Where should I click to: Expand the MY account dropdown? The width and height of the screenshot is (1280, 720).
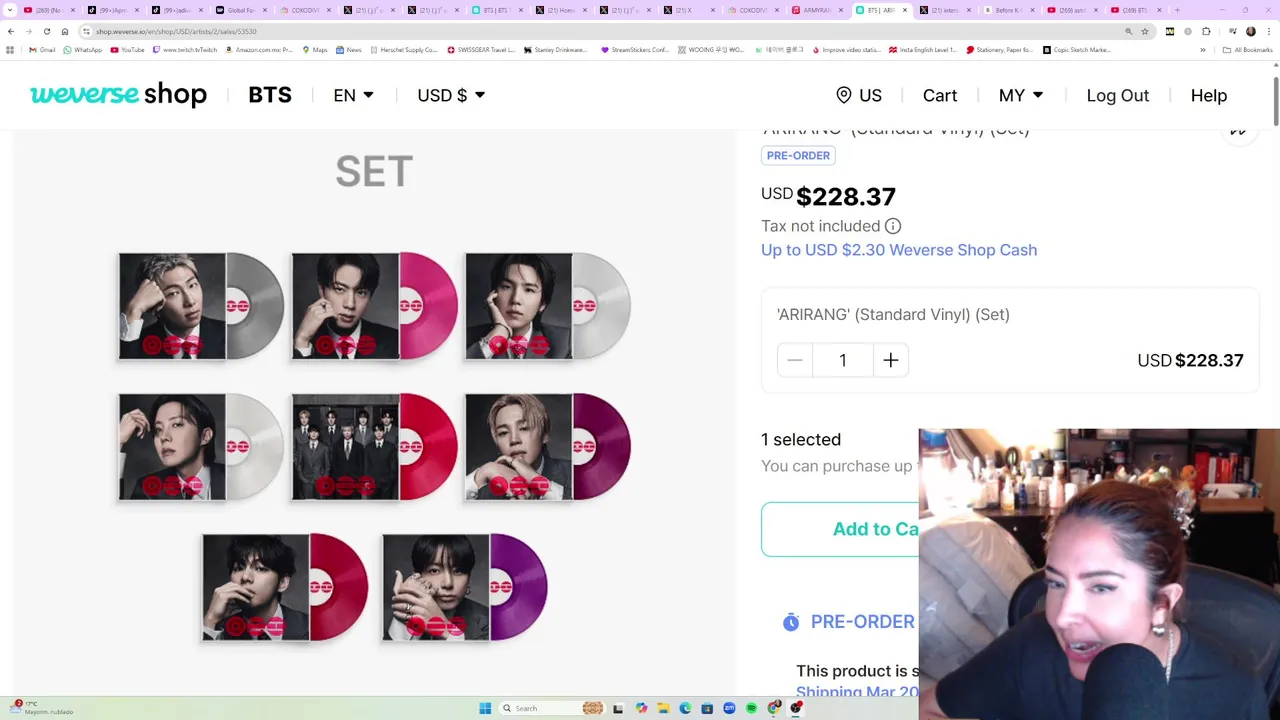coord(1021,95)
